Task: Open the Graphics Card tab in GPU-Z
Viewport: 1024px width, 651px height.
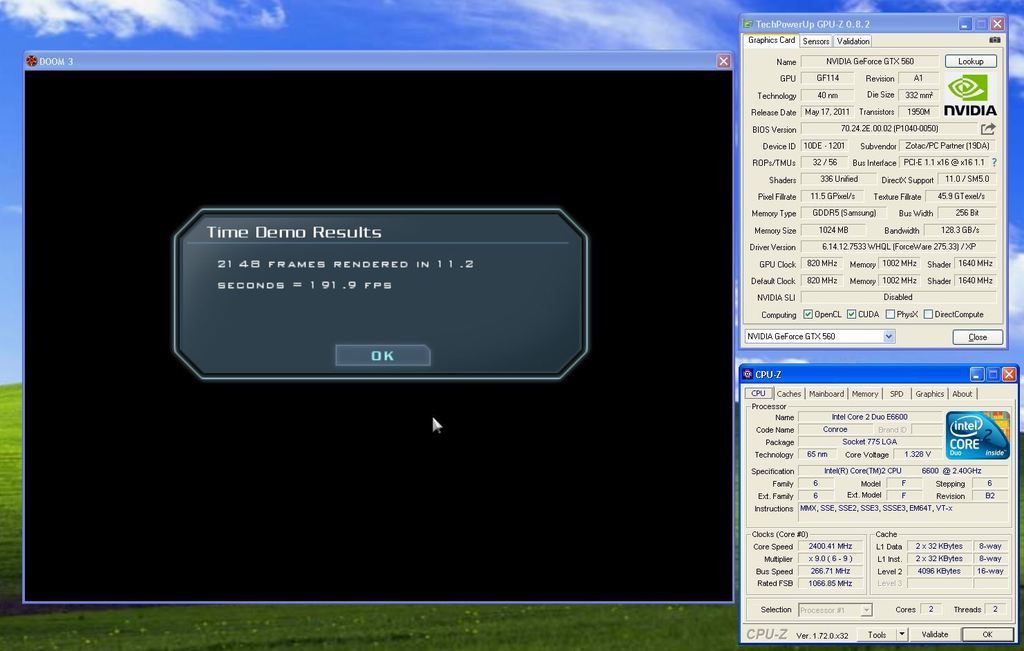Action: pyautogui.click(x=771, y=40)
